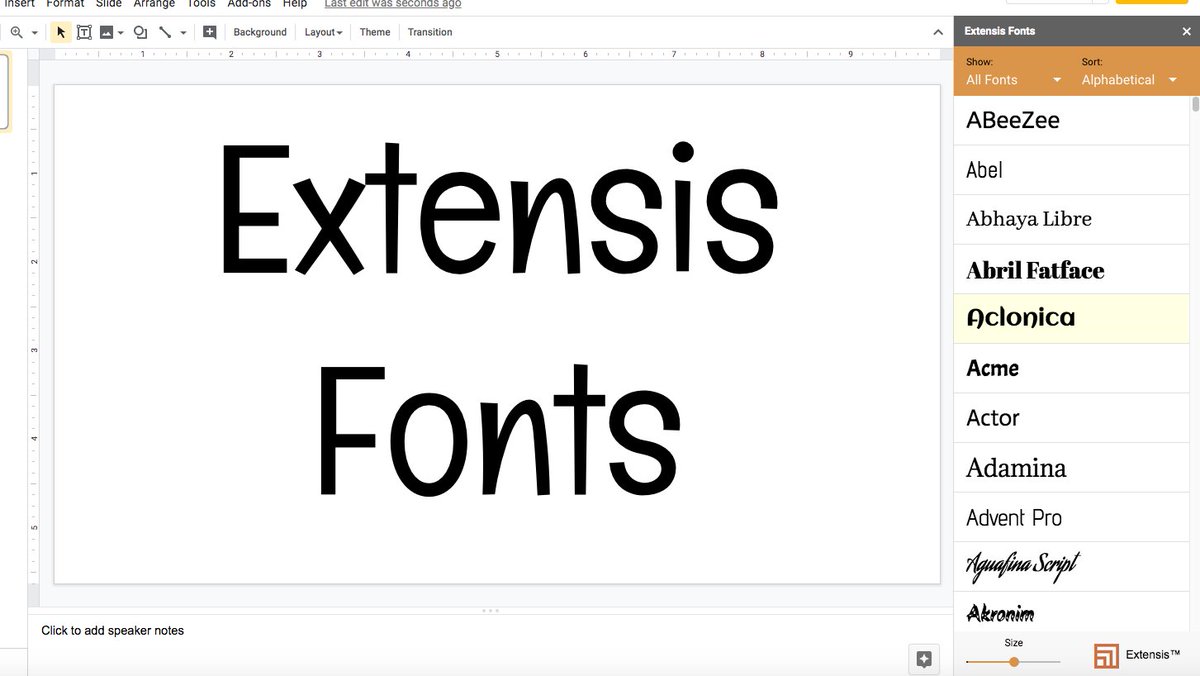Screen dimensions: 1200x676
Task: Open the line type dropdown arrow
Action: pos(183,33)
